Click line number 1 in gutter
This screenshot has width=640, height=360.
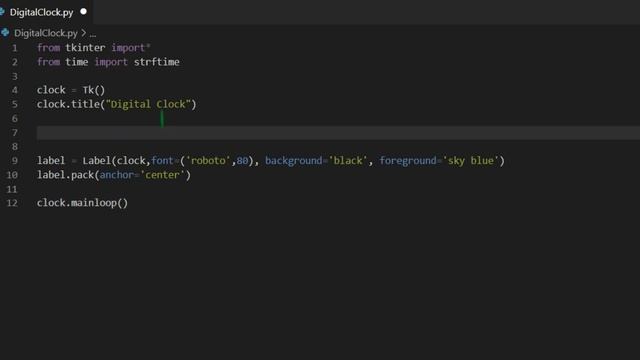(x=15, y=48)
